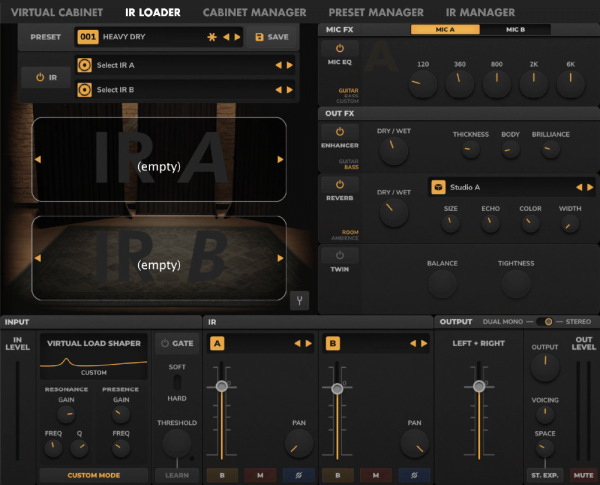Switch to the Cabinet Manager tab

(255, 12)
